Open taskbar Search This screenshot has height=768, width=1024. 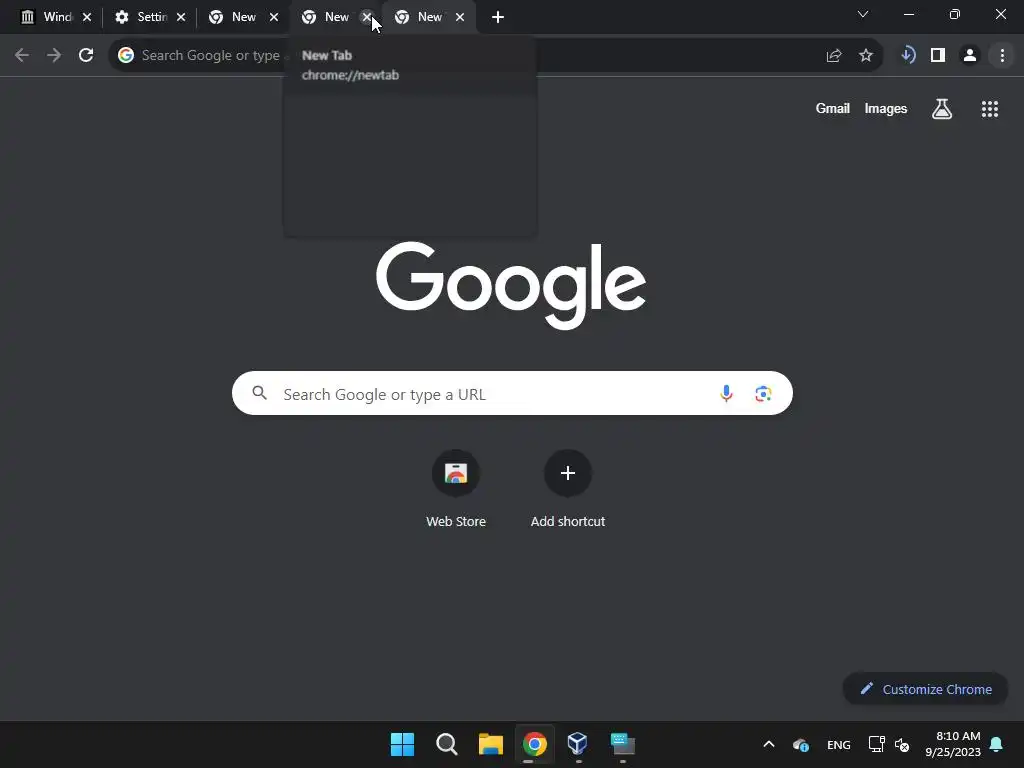coord(447,744)
